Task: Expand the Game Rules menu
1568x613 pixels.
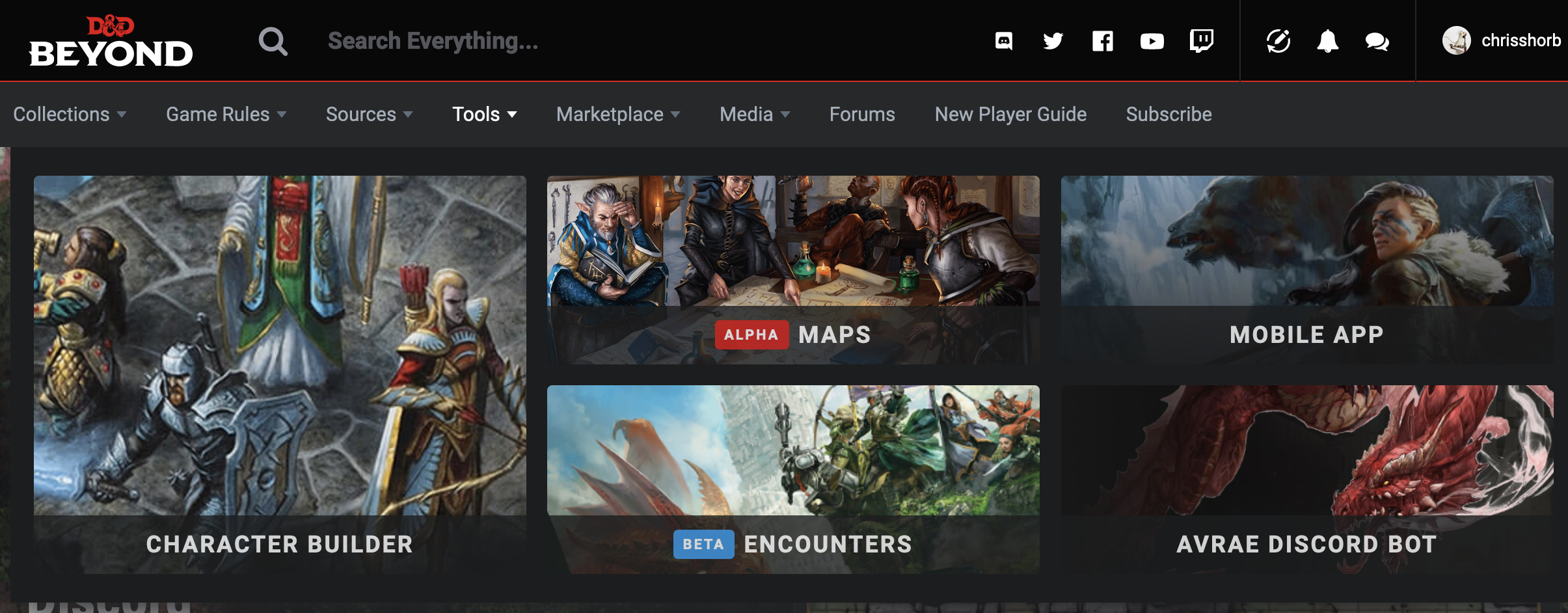Action: pos(226,115)
